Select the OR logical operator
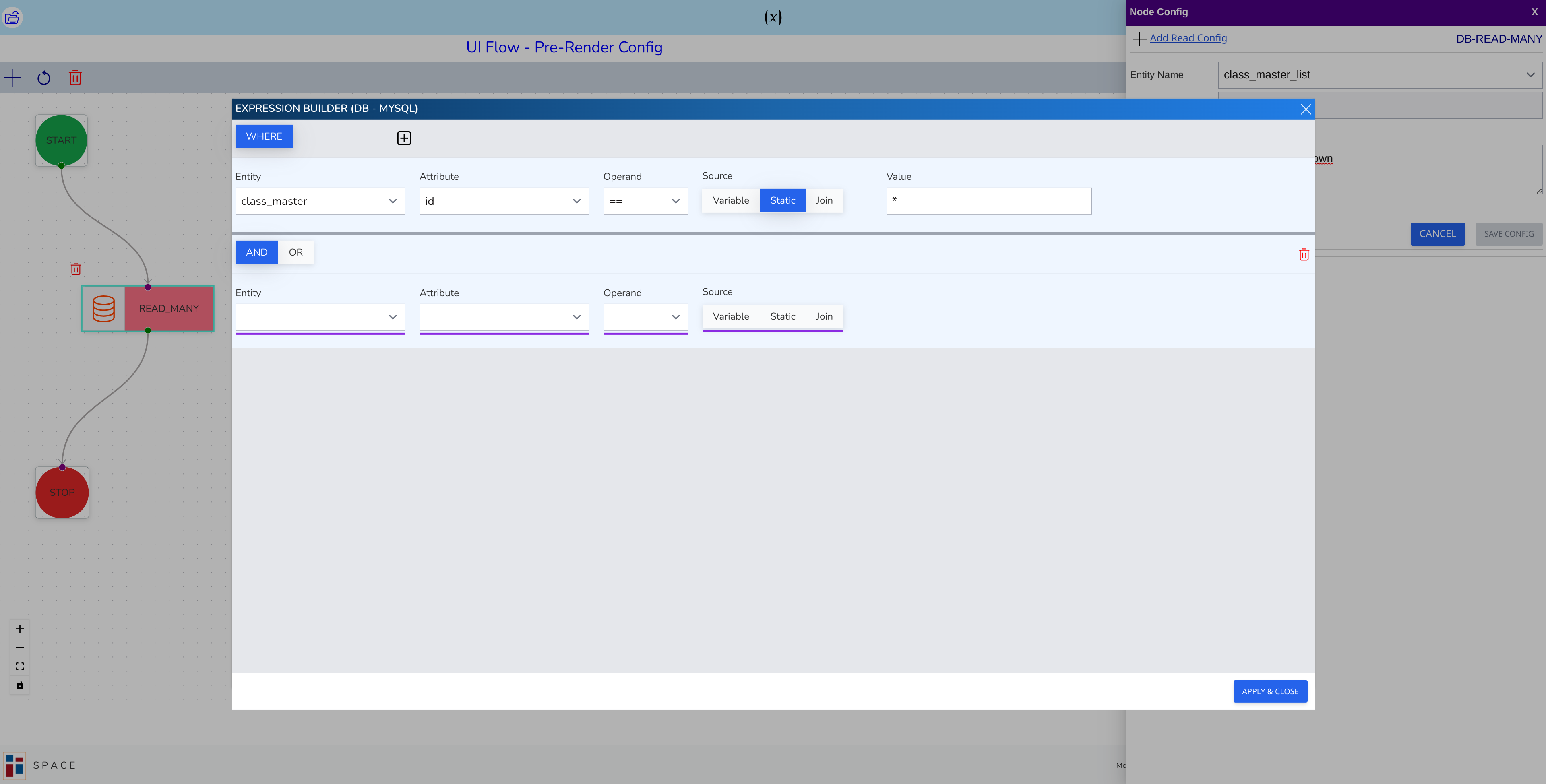The width and height of the screenshot is (1546, 784). click(295, 252)
